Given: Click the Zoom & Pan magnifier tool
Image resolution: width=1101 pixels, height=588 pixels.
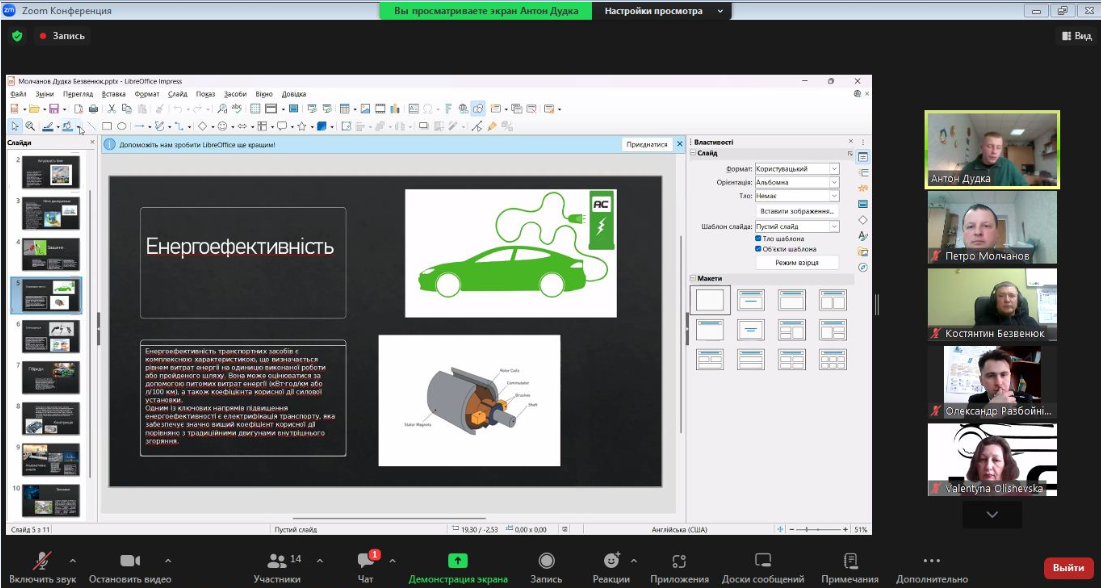Looking at the screenshot, I should (x=30, y=127).
